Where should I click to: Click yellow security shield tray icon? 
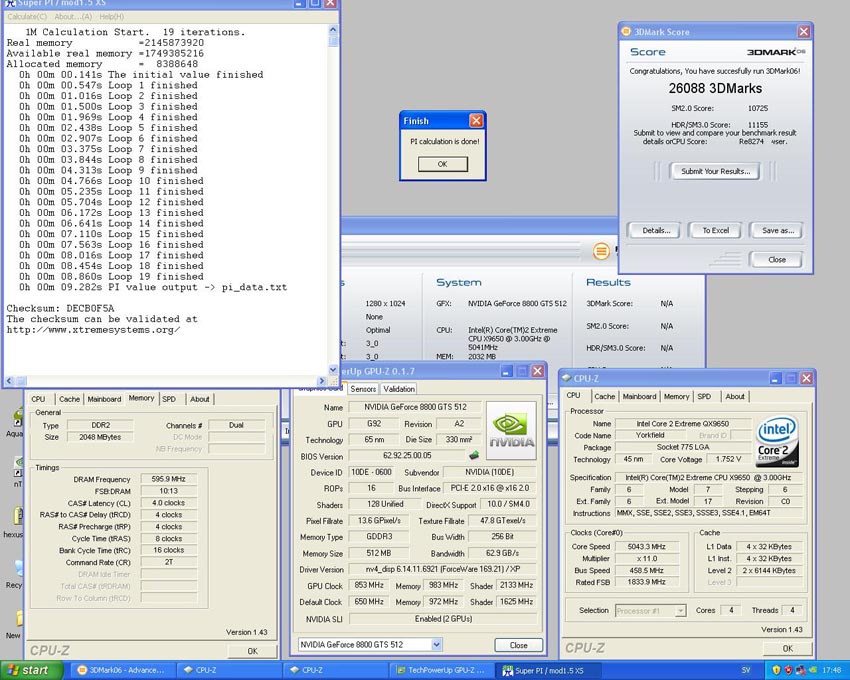coord(776,670)
